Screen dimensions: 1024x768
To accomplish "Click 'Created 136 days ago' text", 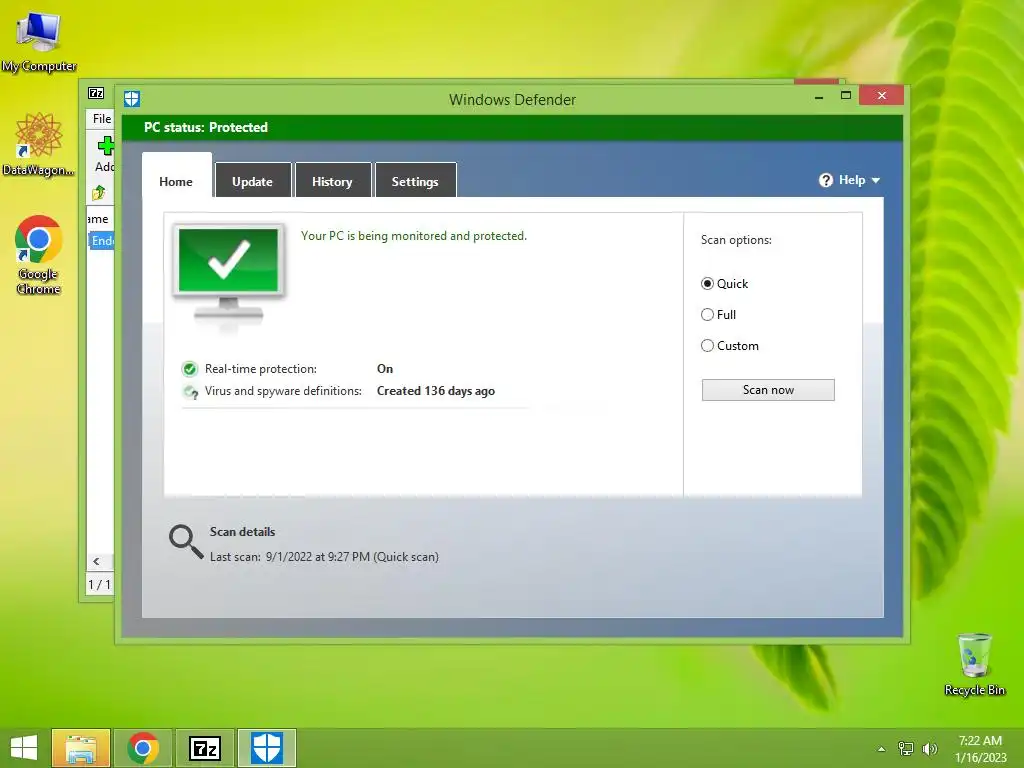I will (x=436, y=391).
